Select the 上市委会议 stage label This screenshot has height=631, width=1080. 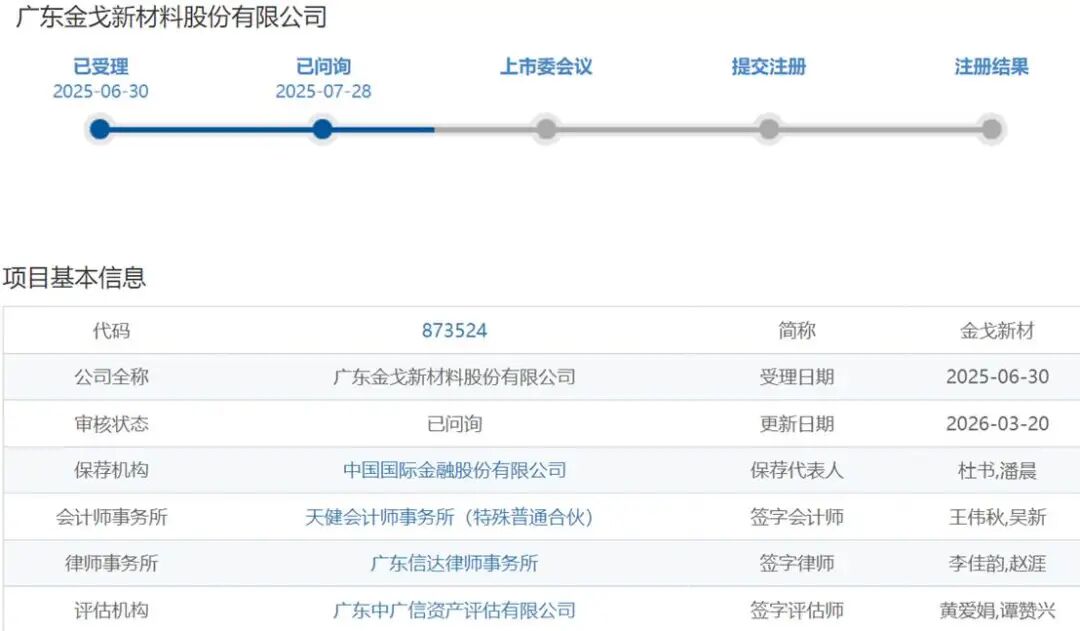(546, 67)
